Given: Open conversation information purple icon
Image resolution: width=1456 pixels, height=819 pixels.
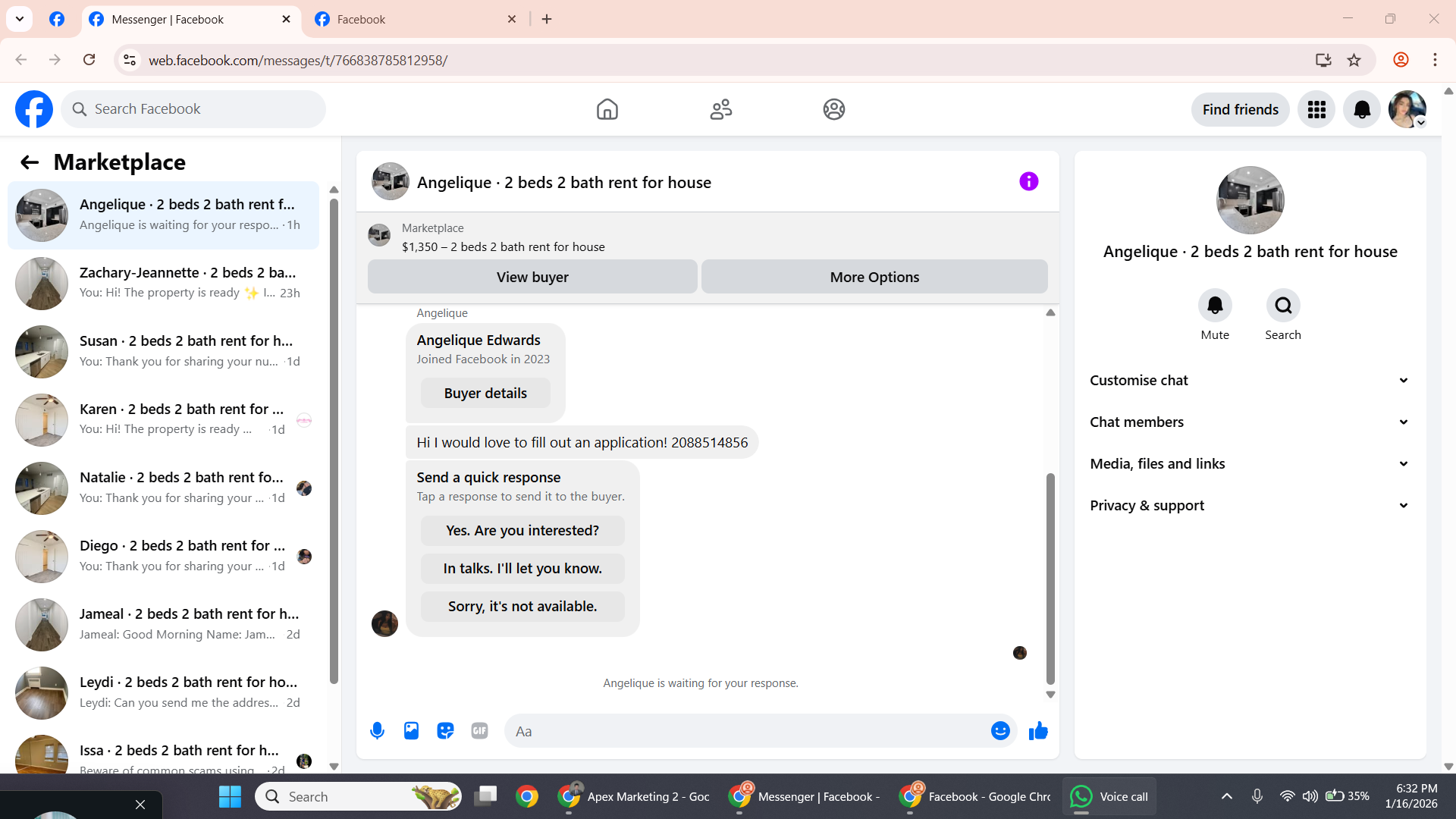Looking at the screenshot, I should (1028, 181).
